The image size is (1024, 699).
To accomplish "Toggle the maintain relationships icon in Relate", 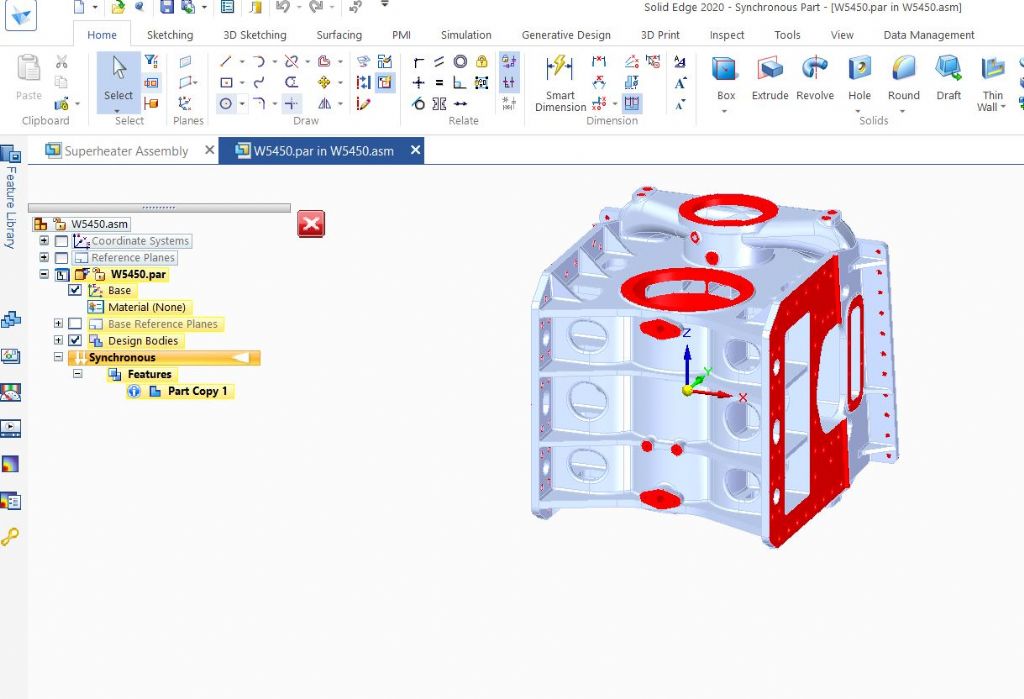I will pos(509,61).
